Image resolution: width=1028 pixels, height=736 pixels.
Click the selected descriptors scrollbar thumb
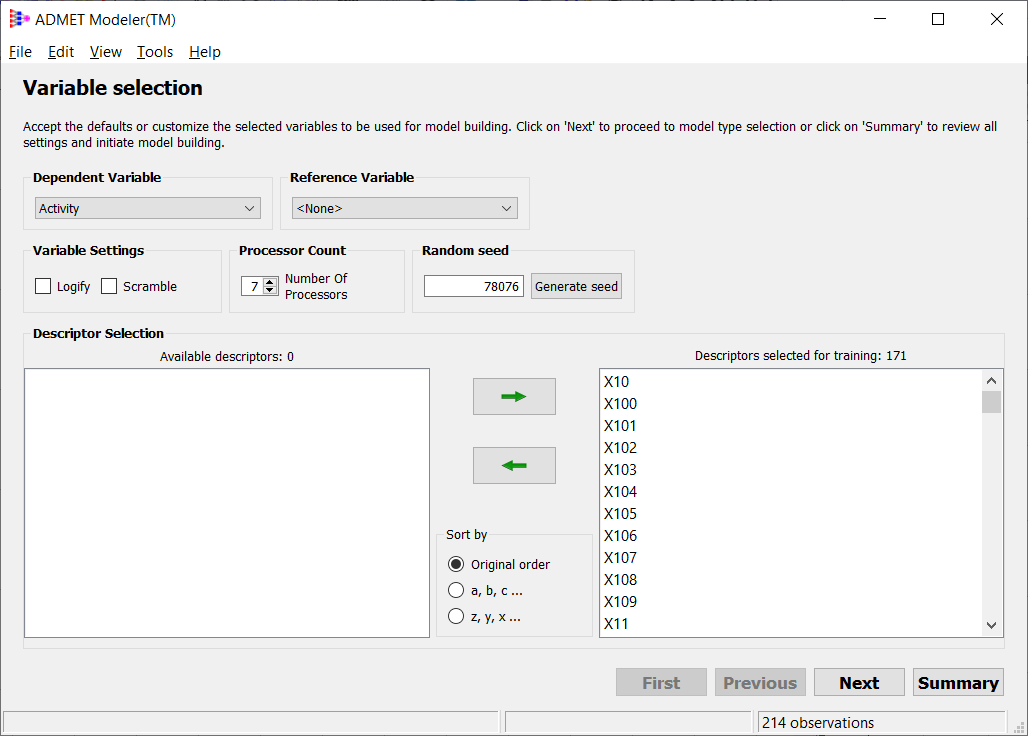pos(991,402)
